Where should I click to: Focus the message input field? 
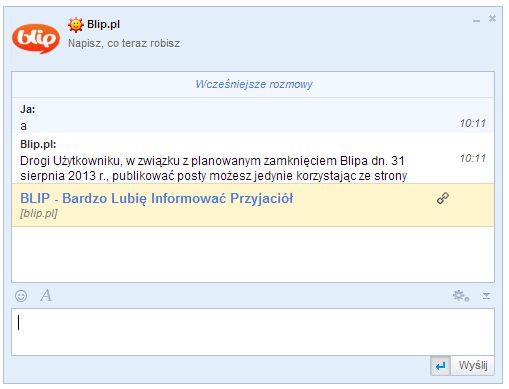click(253, 332)
